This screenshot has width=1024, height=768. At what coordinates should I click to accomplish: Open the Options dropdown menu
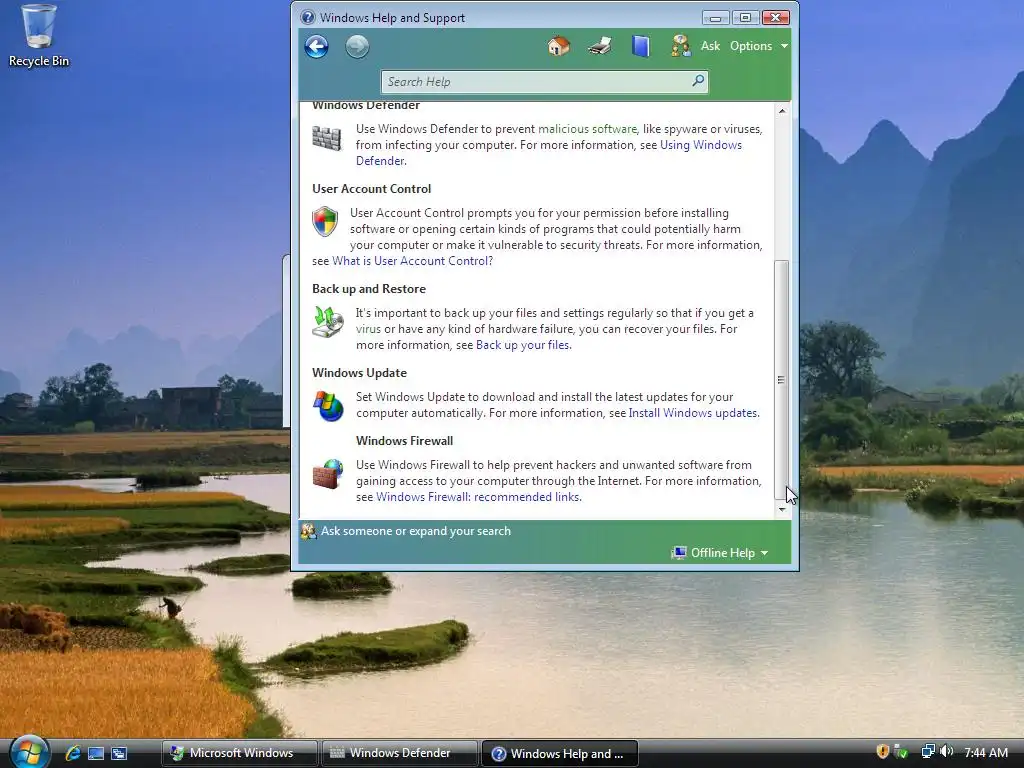(x=759, y=46)
